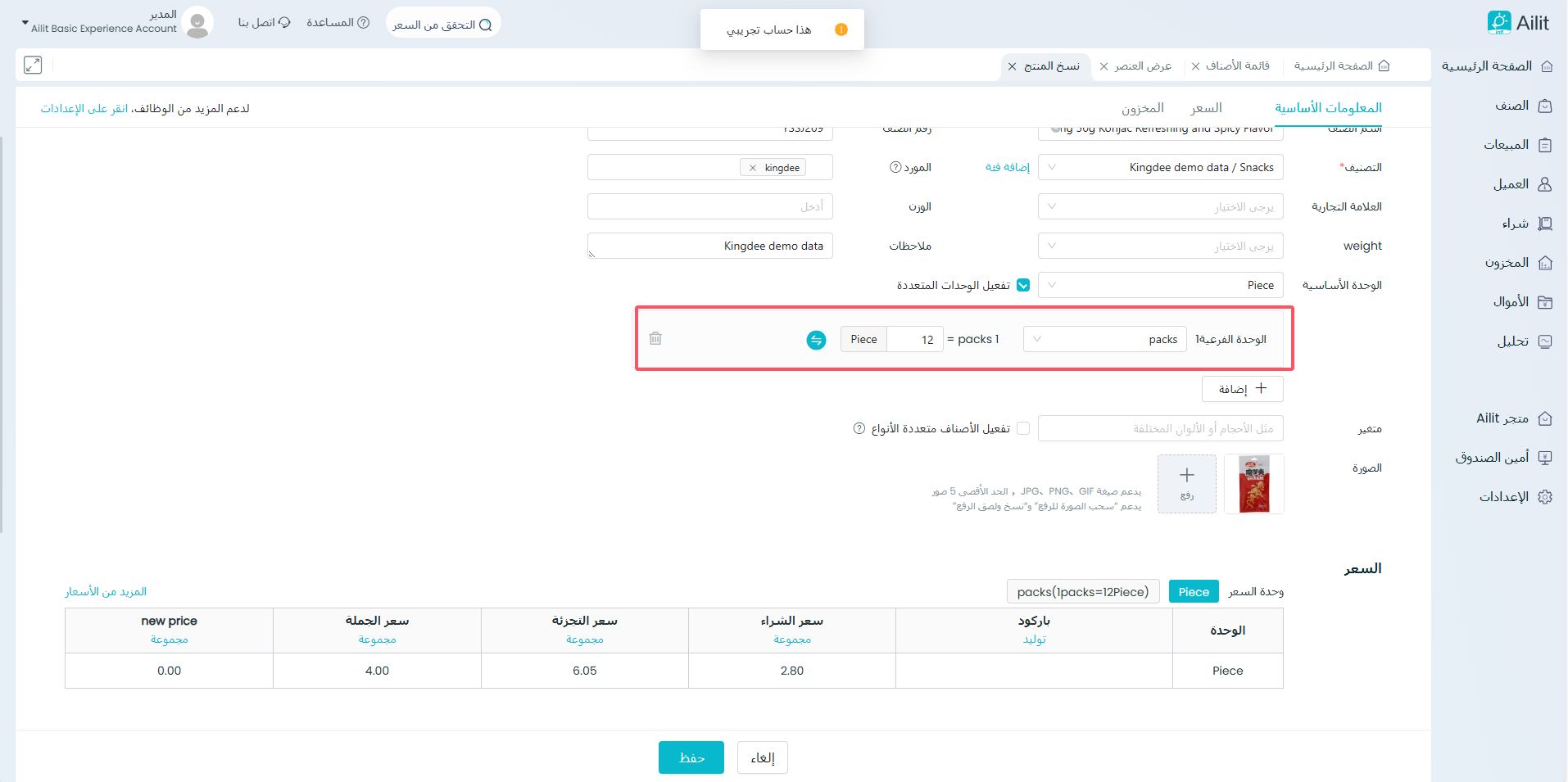Screen dimensions: 1568x782
Task: Click the حفظ save button
Action: [691, 757]
